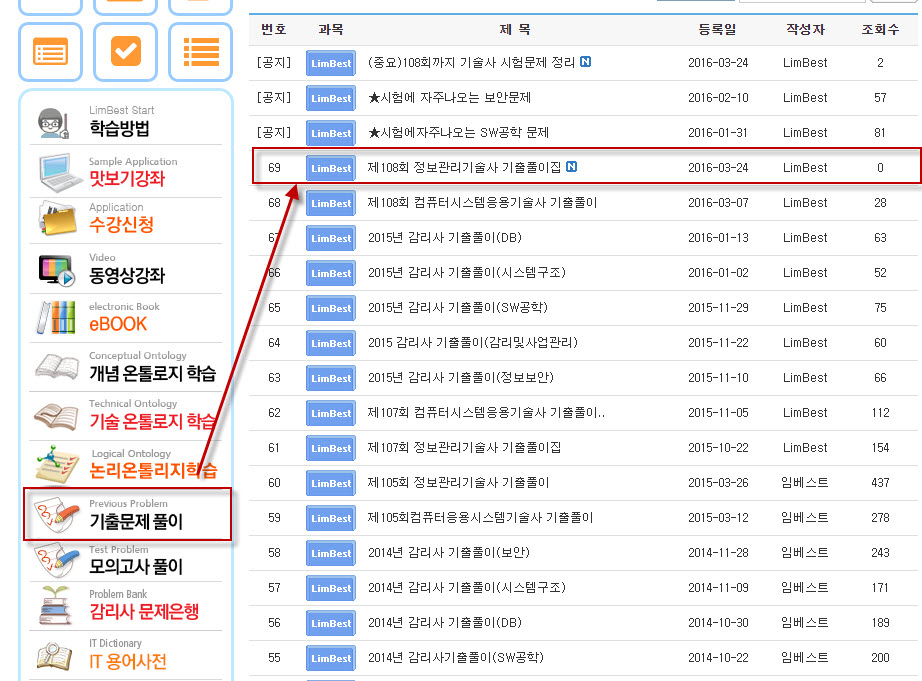Click the TV play icon beside 동영상강좌
This screenshot has width=922, height=681.
[x=56, y=271]
